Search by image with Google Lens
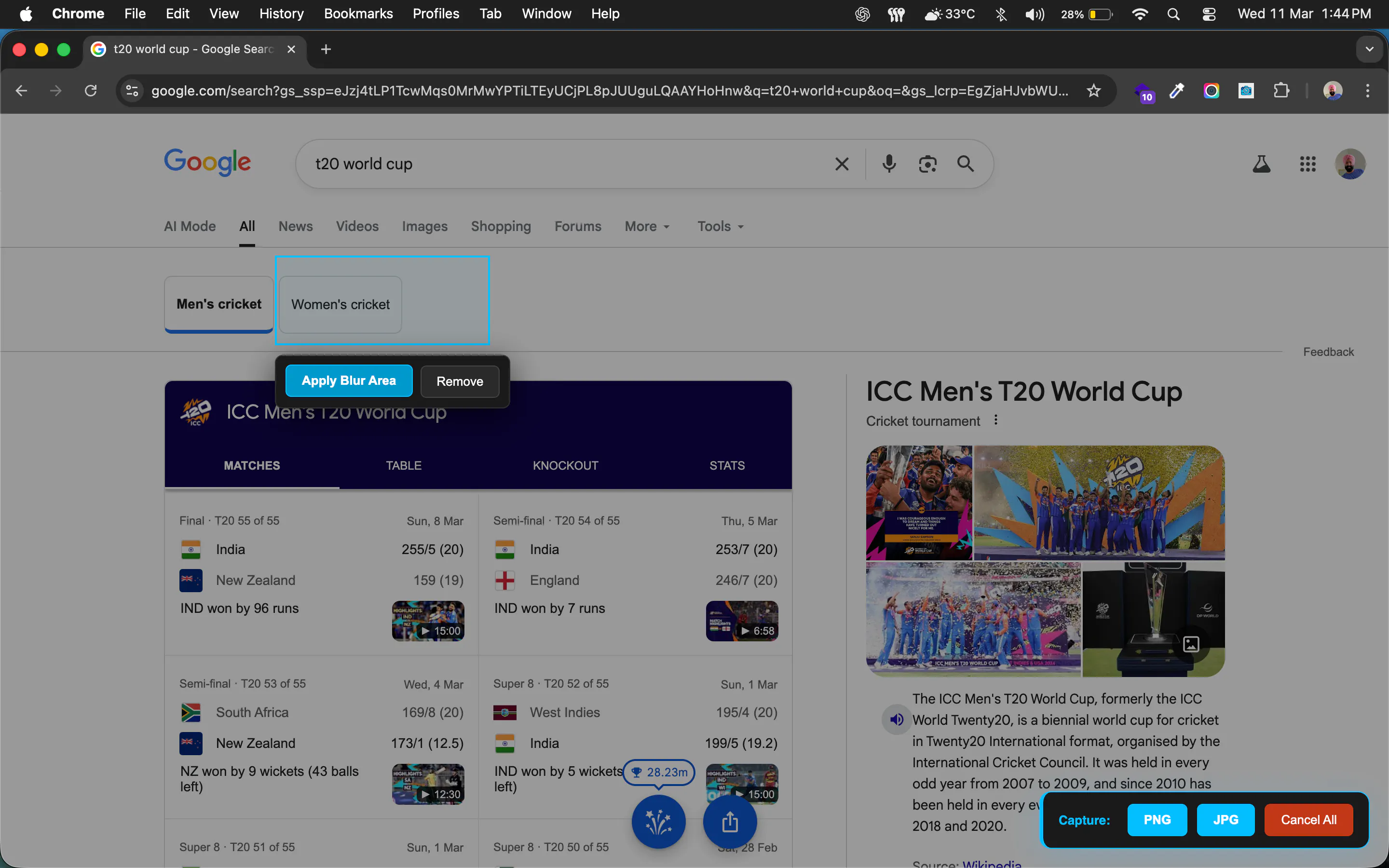The image size is (1389, 868). 927,164
